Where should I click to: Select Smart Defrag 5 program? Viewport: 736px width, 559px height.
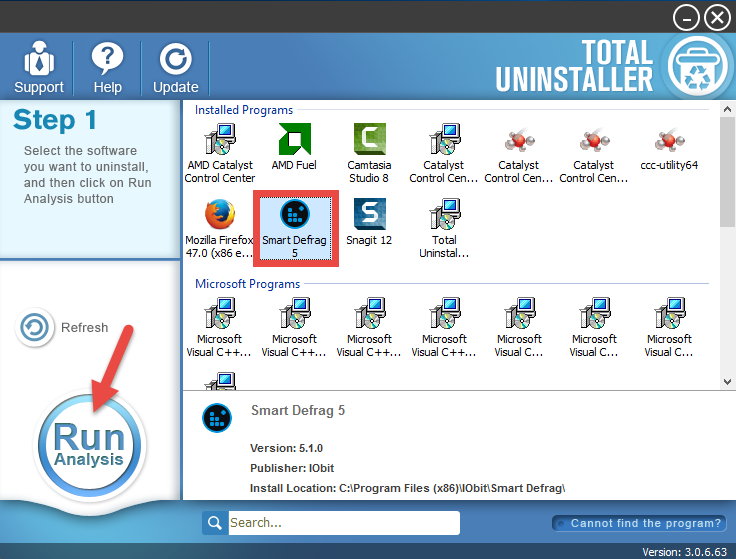[x=295, y=229]
